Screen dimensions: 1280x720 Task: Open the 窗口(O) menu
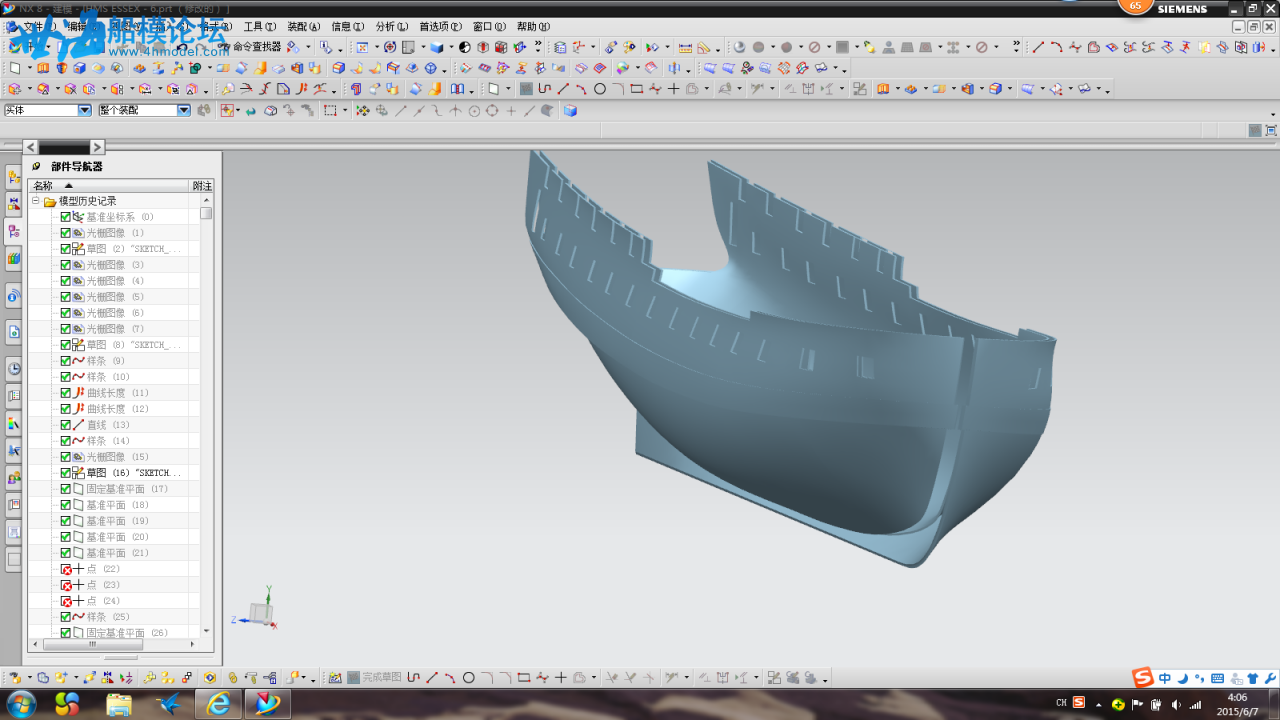489,27
